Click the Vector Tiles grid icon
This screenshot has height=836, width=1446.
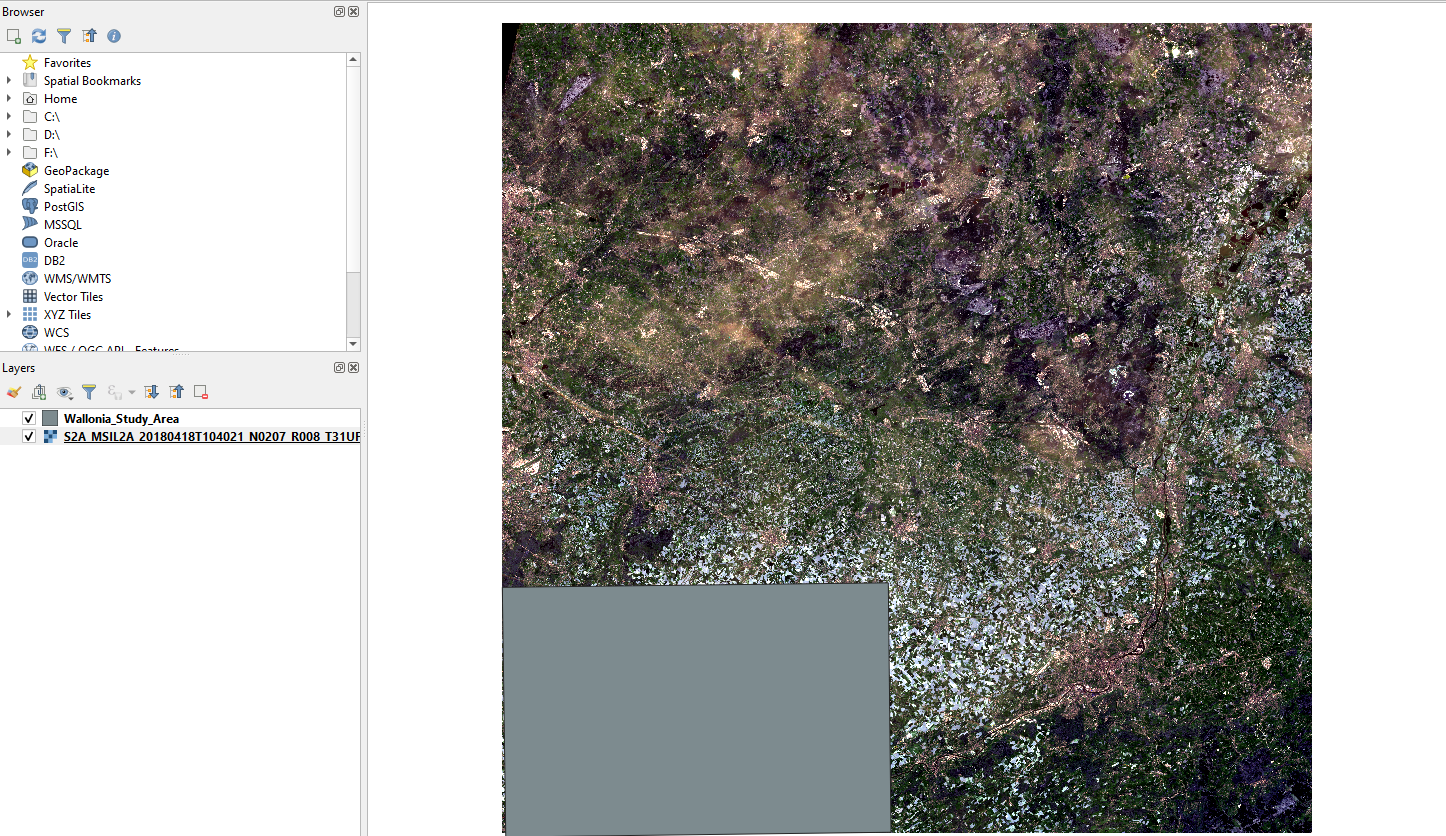[30, 297]
